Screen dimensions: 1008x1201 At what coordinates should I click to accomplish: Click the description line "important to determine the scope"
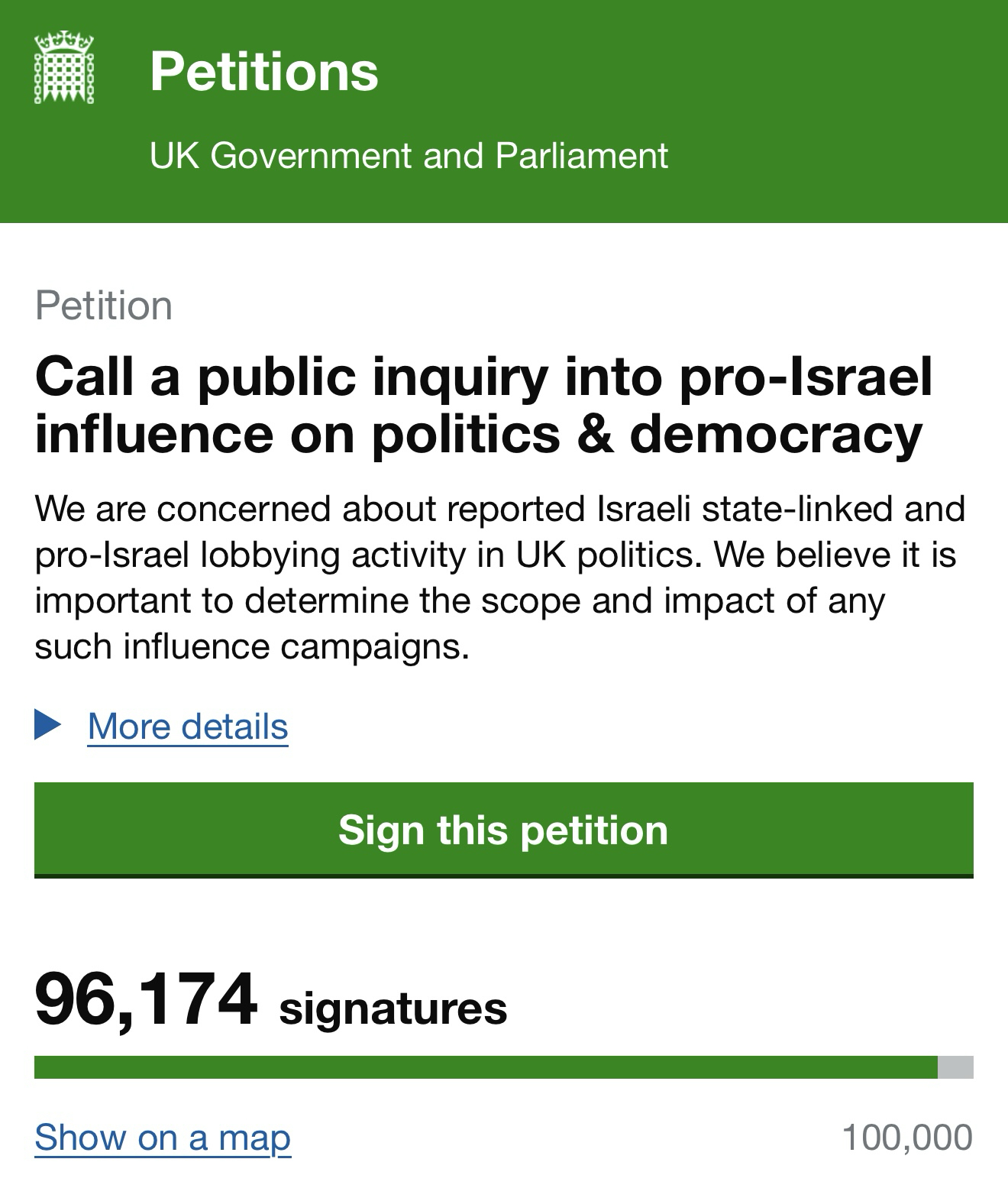tap(460, 600)
